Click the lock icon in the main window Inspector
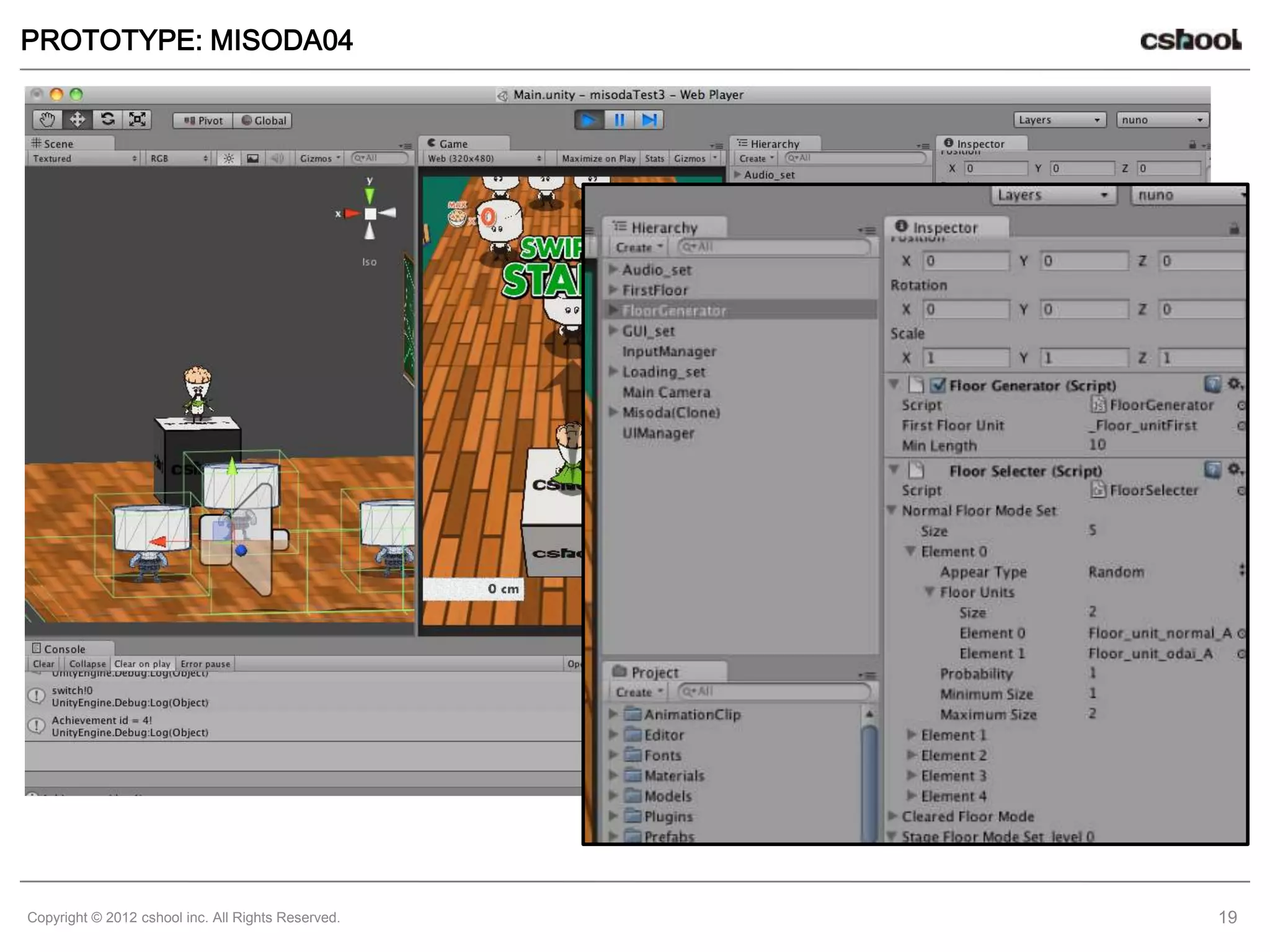This screenshot has height=952, width=1270. [1192, 145]
